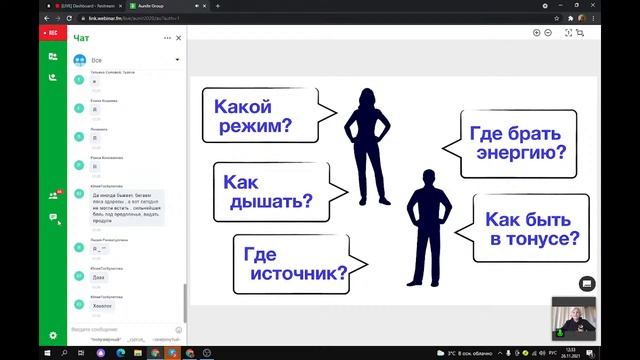640x360 pixels.
Task: Bookmark this page with the star
Action: coord(556,18)
